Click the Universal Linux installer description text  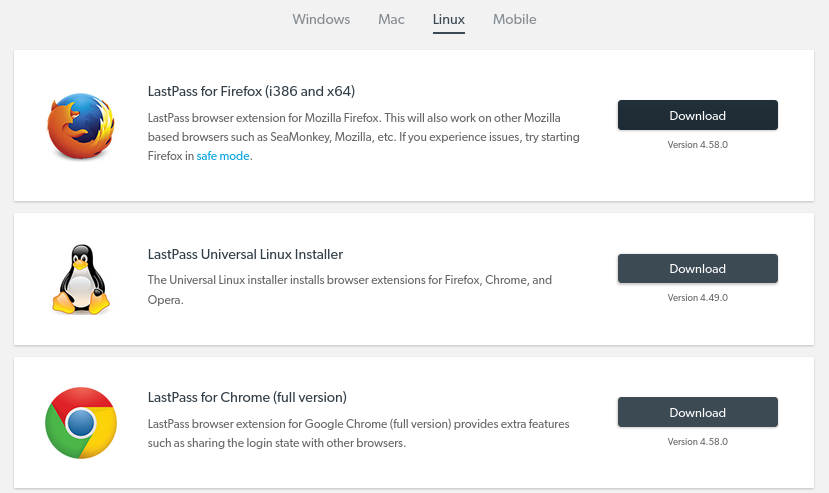point(349,290)
